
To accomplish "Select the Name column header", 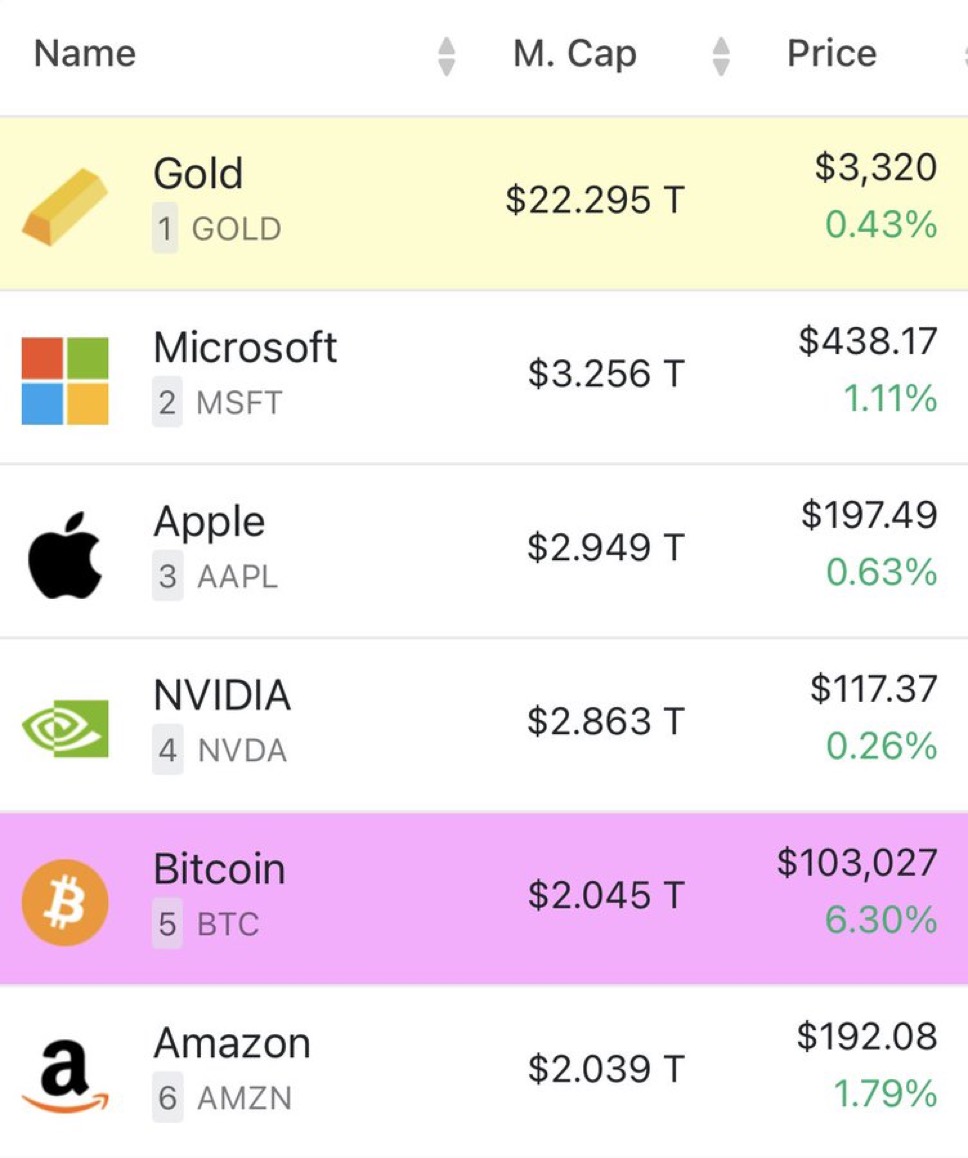I will click(85, 53).
